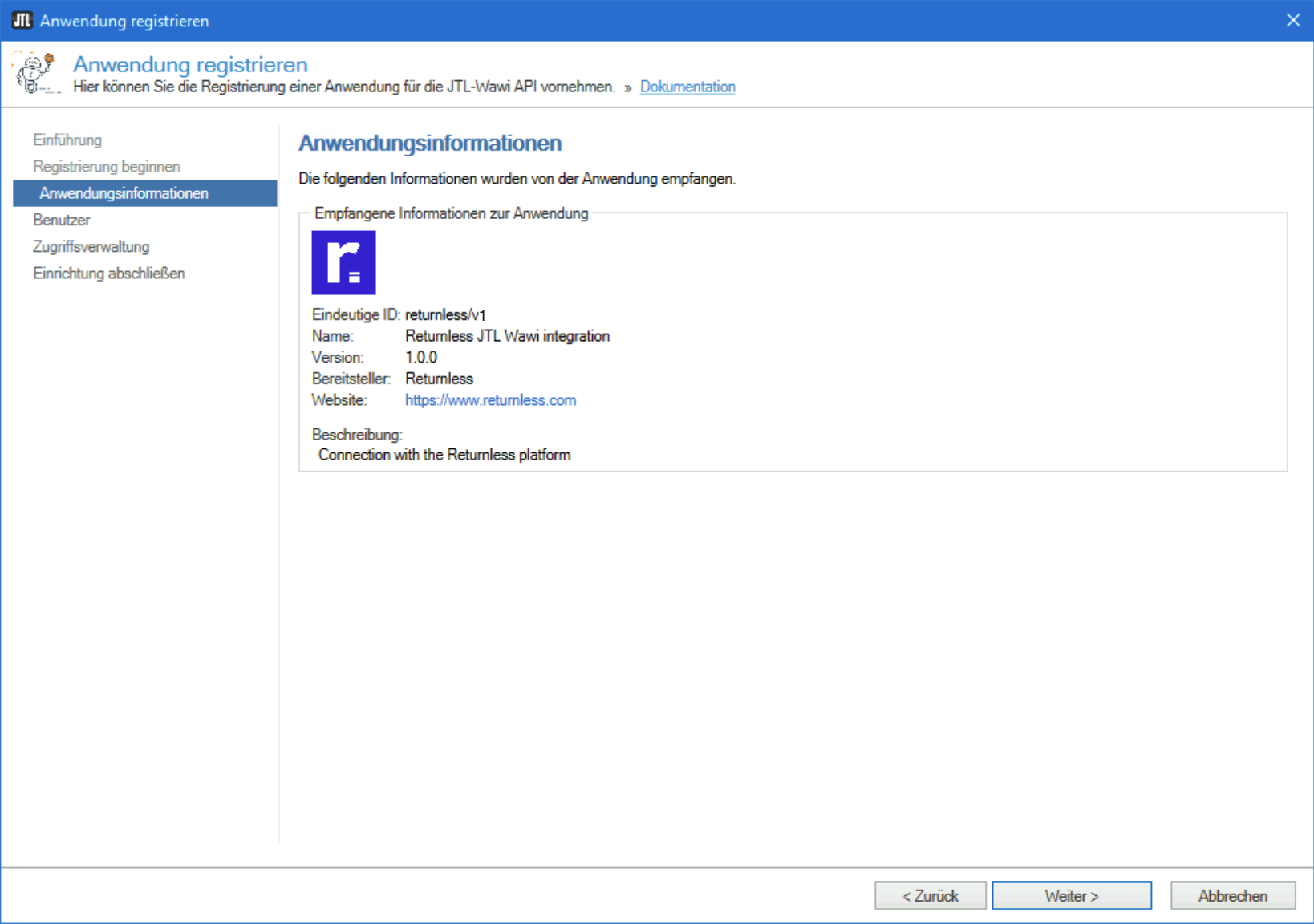
Task: Select the Zugriffsverwaltung step
Action: [x=91, y=246]
